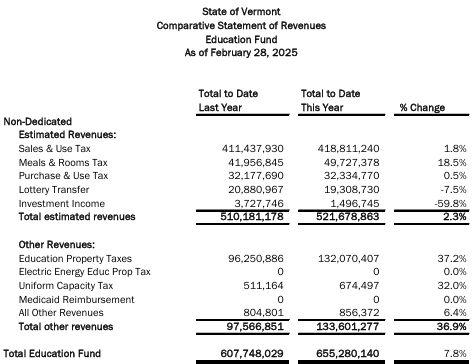The height and width of the screenshot is (364, 476).
Task: Click the value 856,372
Action: click(x=359, y=313)
